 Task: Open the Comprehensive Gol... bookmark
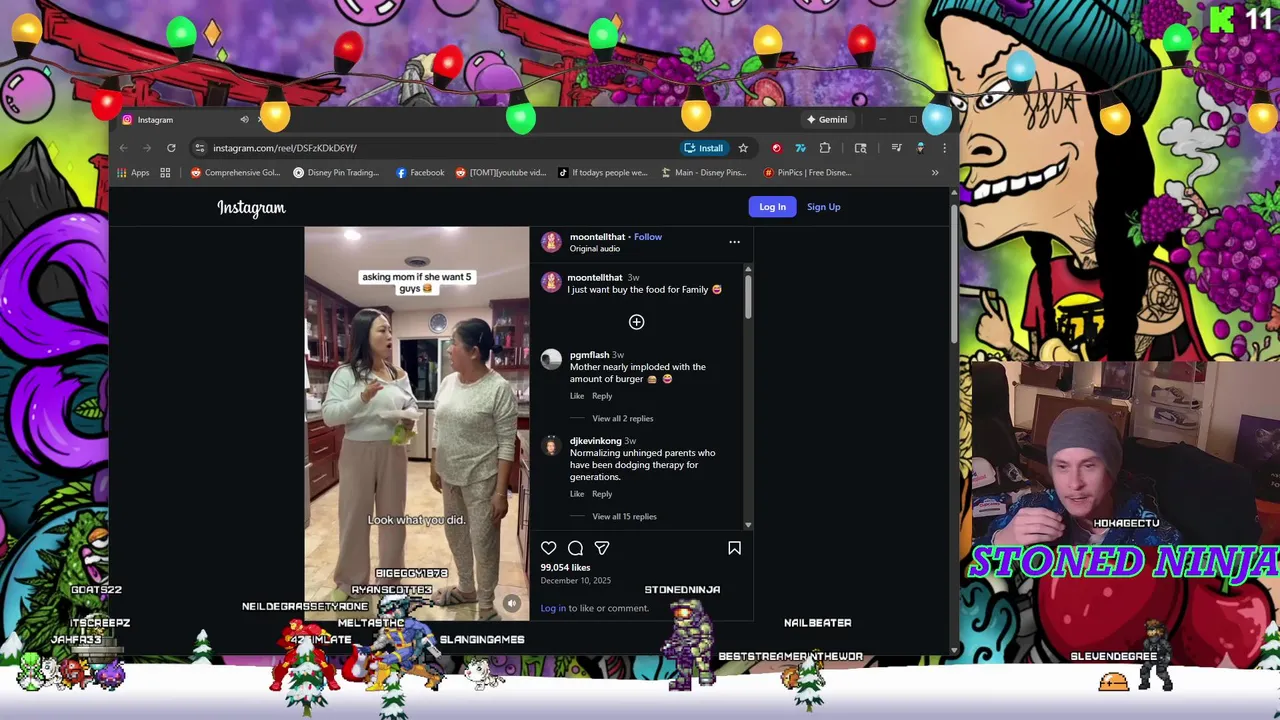[x=236, y=173]
